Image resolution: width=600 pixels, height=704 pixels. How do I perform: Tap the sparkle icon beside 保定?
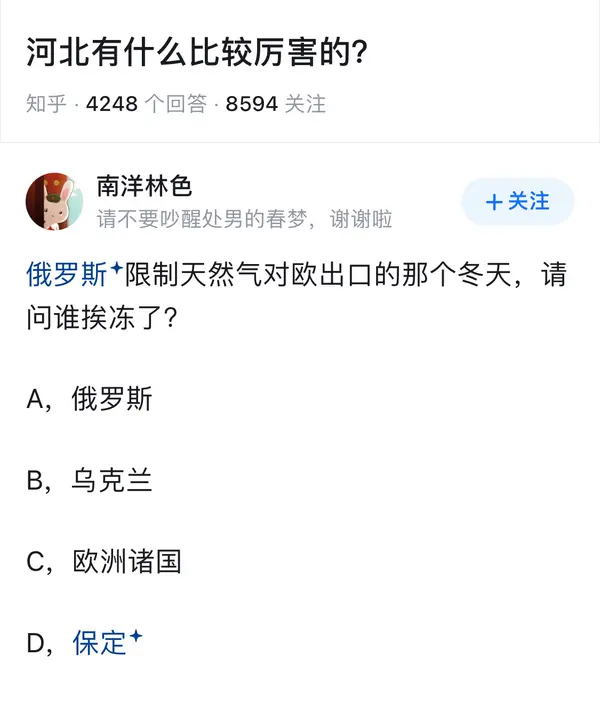coord(136,636)
